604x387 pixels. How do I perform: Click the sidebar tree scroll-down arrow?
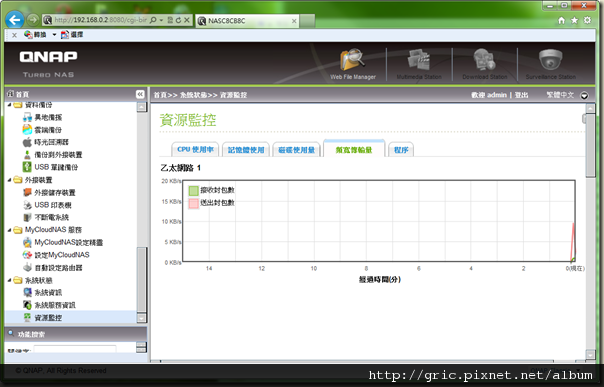tap(142, 318)
